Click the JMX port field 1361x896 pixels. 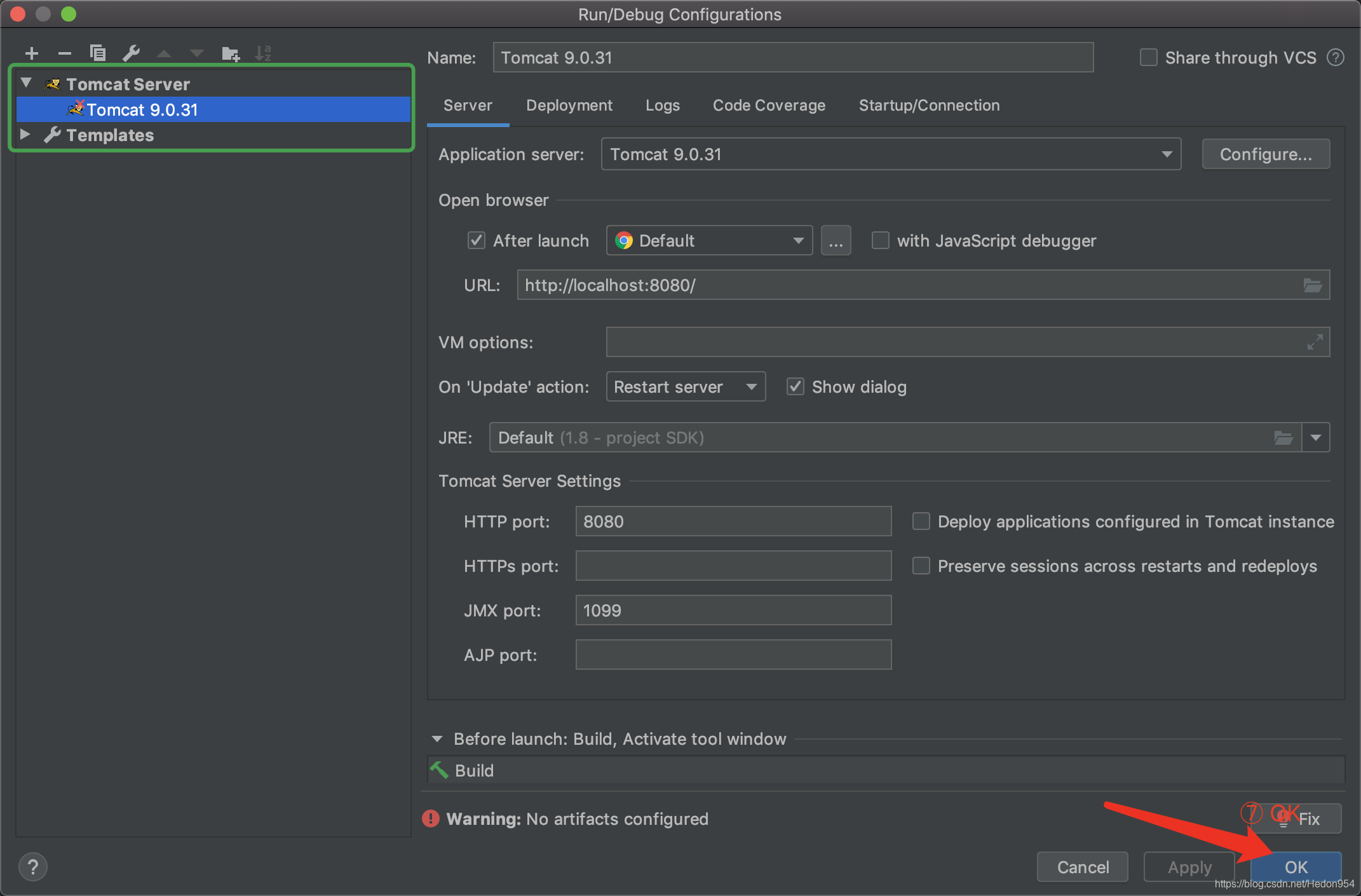(733, 610)
